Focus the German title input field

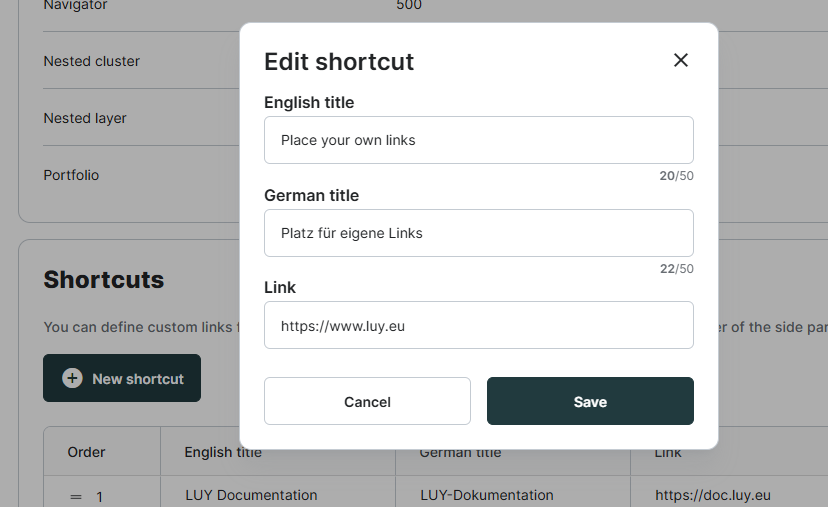tap(478, 233)
